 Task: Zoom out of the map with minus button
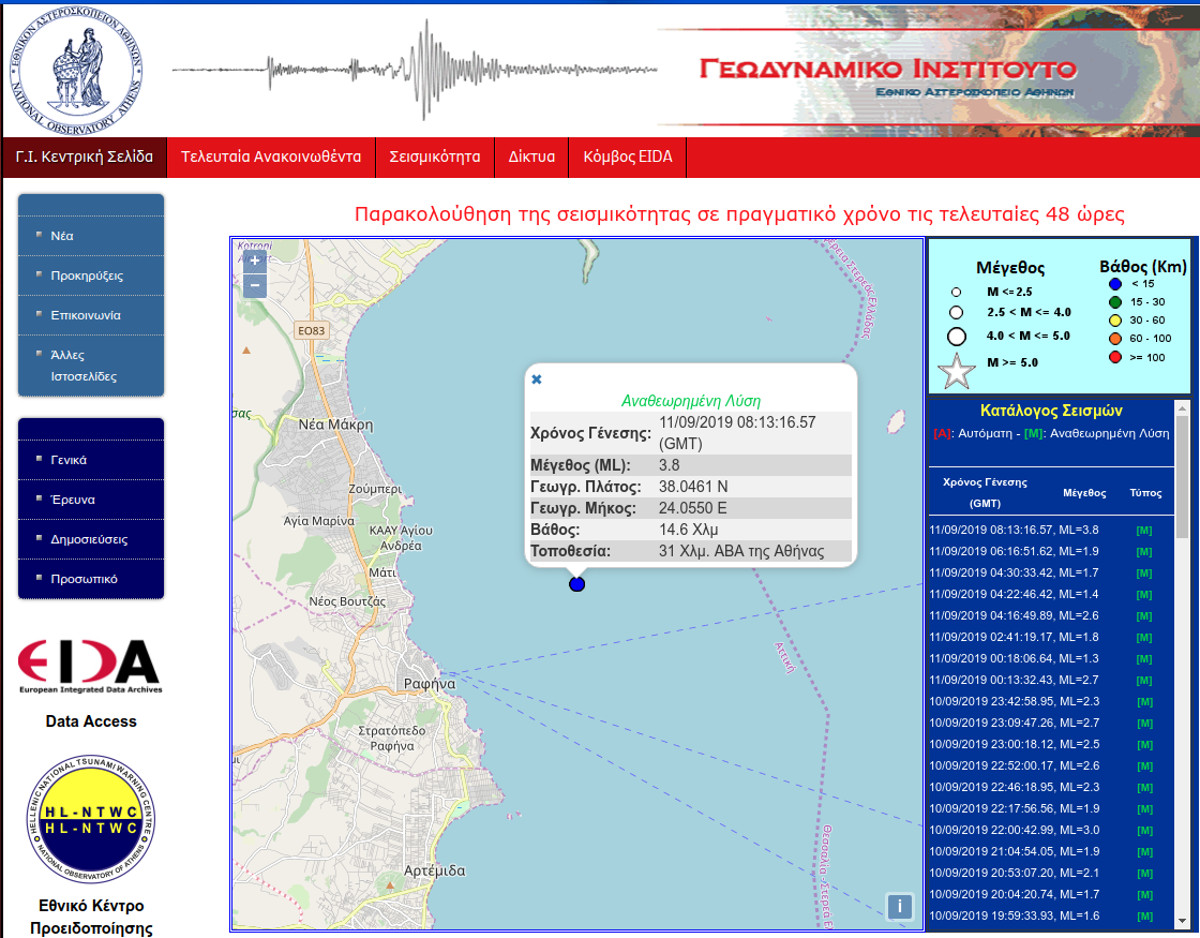tap(254, 286)
